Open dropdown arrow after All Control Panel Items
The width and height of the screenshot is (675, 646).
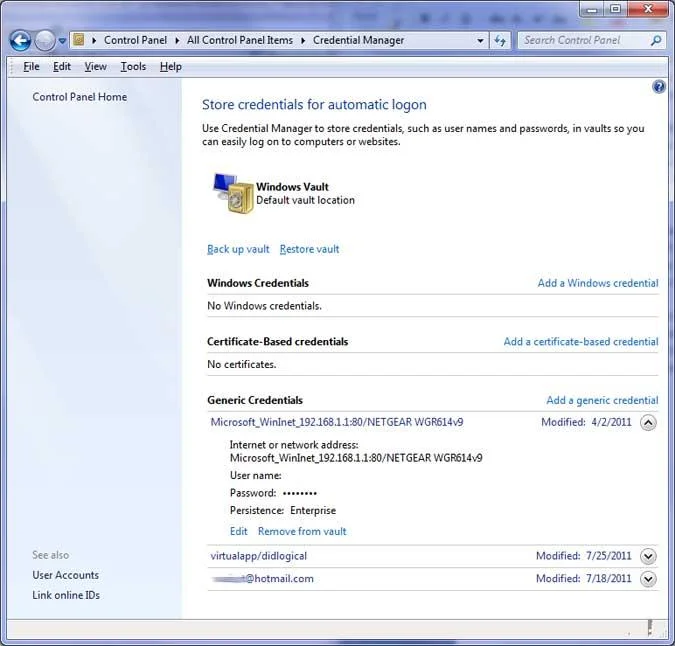tap(303, 40)
